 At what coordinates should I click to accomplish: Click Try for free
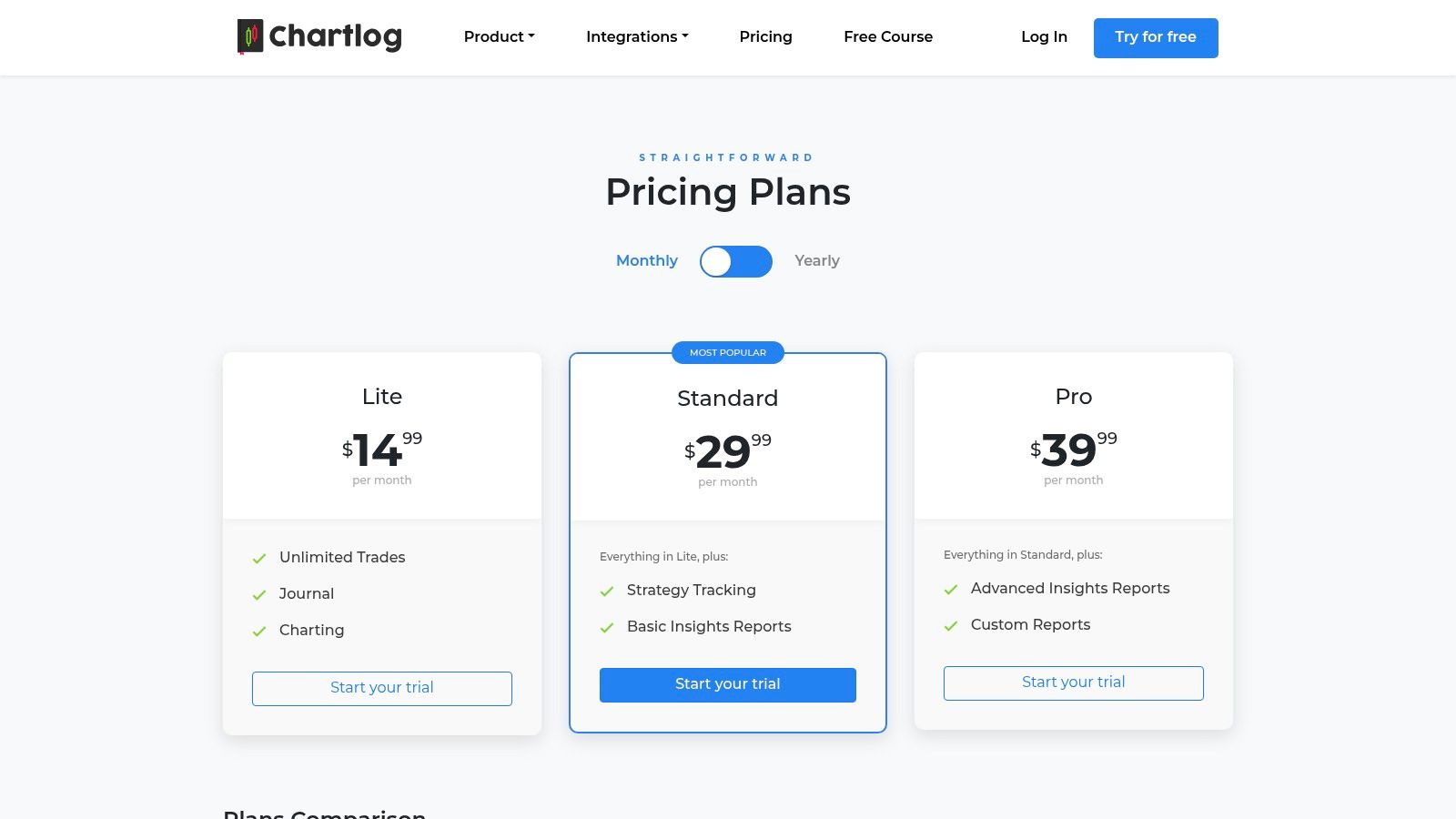click(1156, 37)
